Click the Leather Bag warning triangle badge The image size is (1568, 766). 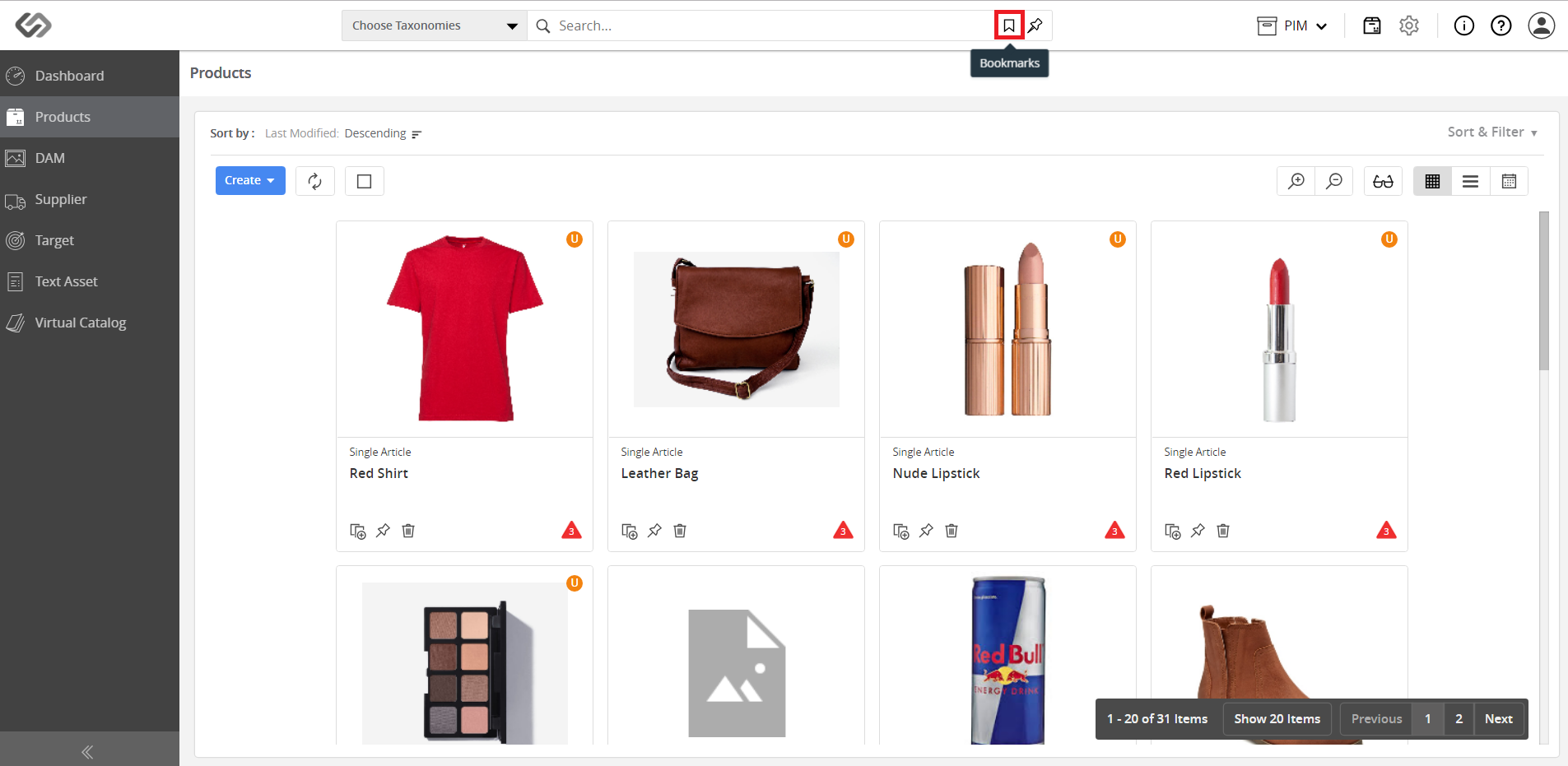pyautogui.click(x=843, y=530)
